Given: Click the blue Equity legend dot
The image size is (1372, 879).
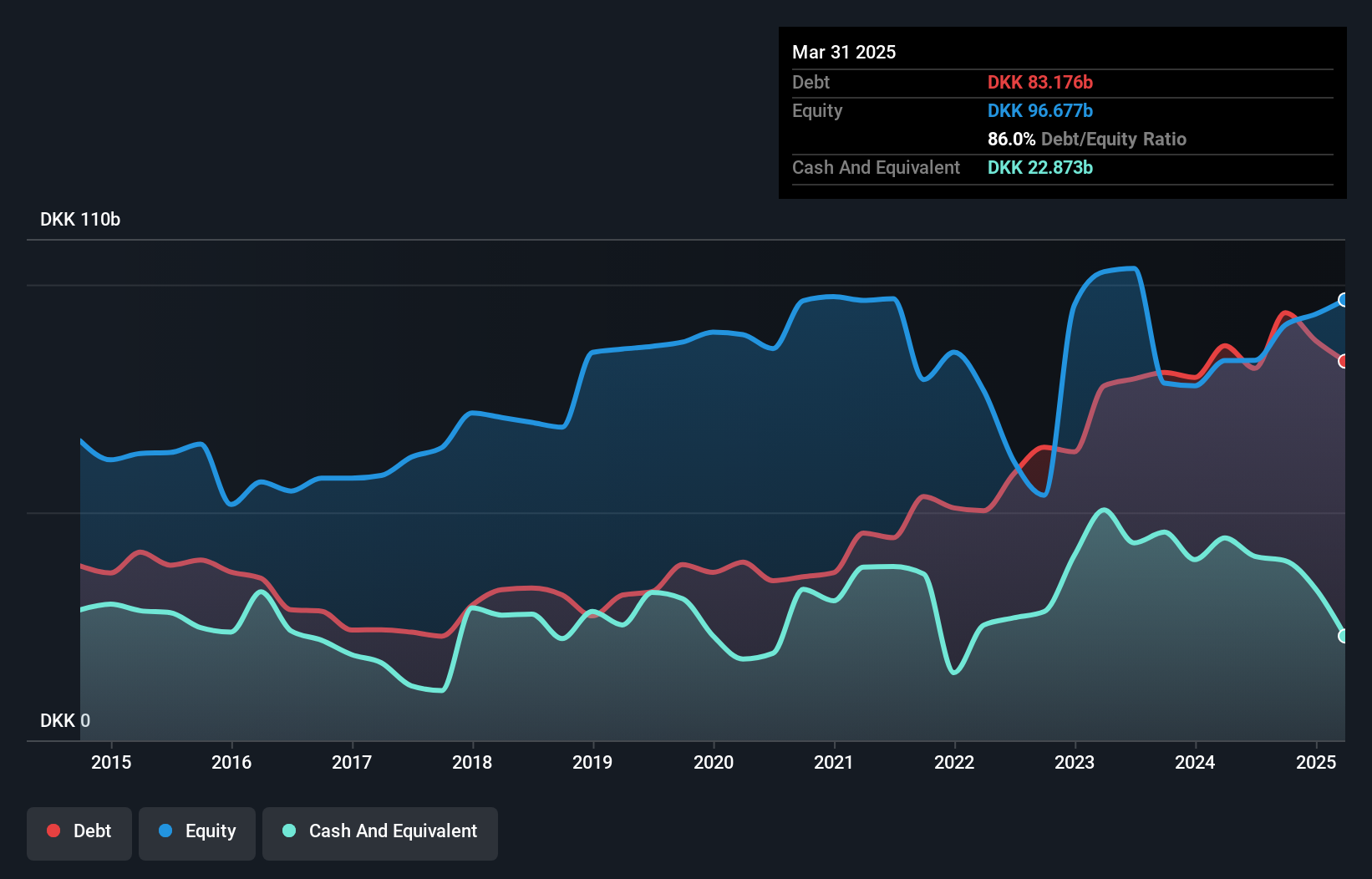Looking at the screenshot, I should (x=165, y=831).
